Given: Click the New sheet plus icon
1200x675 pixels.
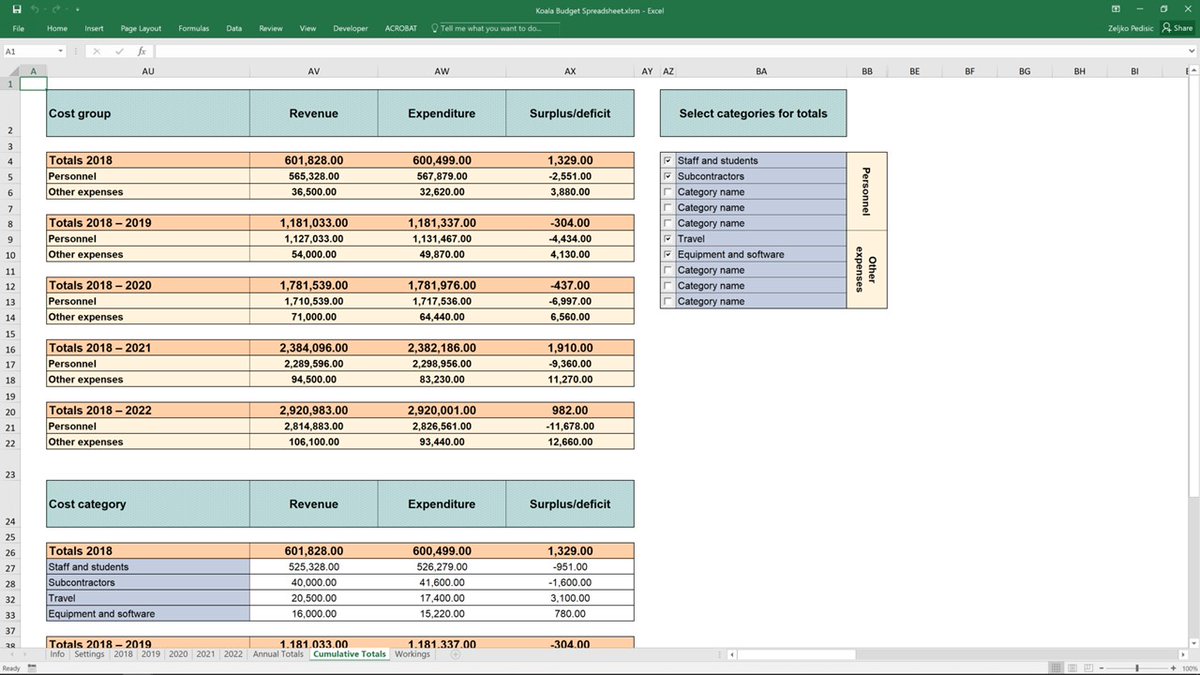Looking at the screenshot, I should coord(455,654).
